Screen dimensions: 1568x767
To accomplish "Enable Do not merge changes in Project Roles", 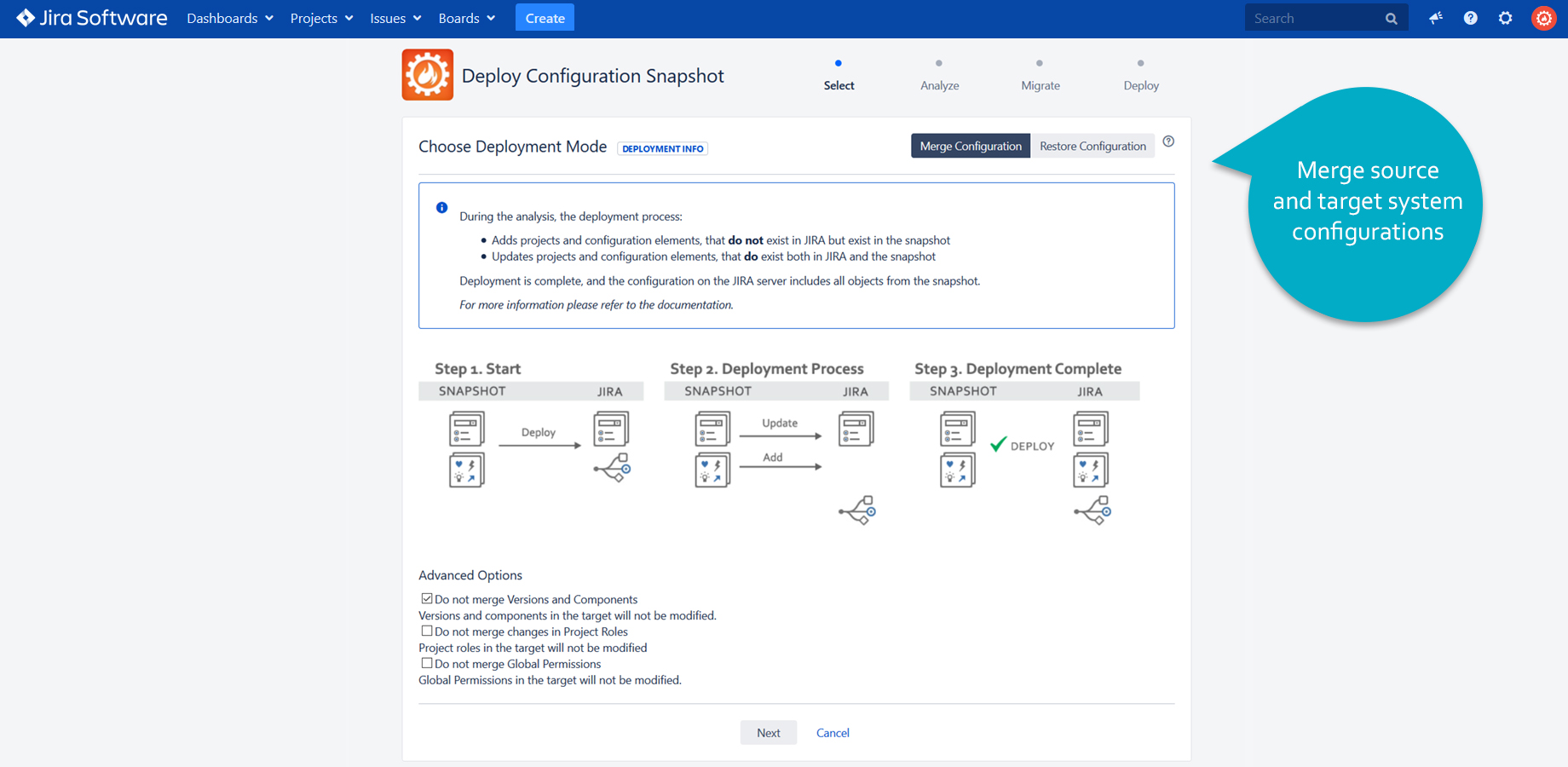I will point(427,631).
